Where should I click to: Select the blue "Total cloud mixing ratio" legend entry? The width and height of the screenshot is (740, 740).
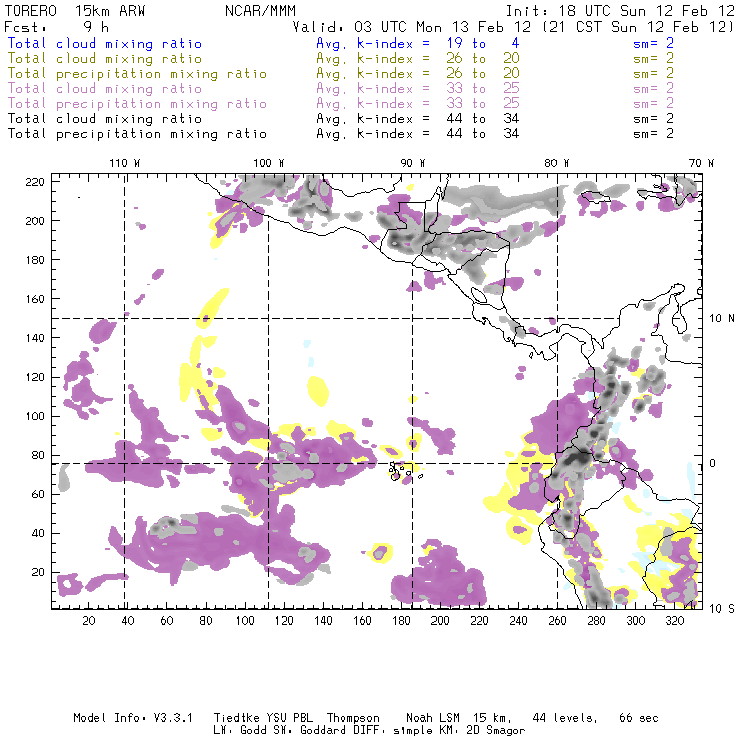coord(105,43)
